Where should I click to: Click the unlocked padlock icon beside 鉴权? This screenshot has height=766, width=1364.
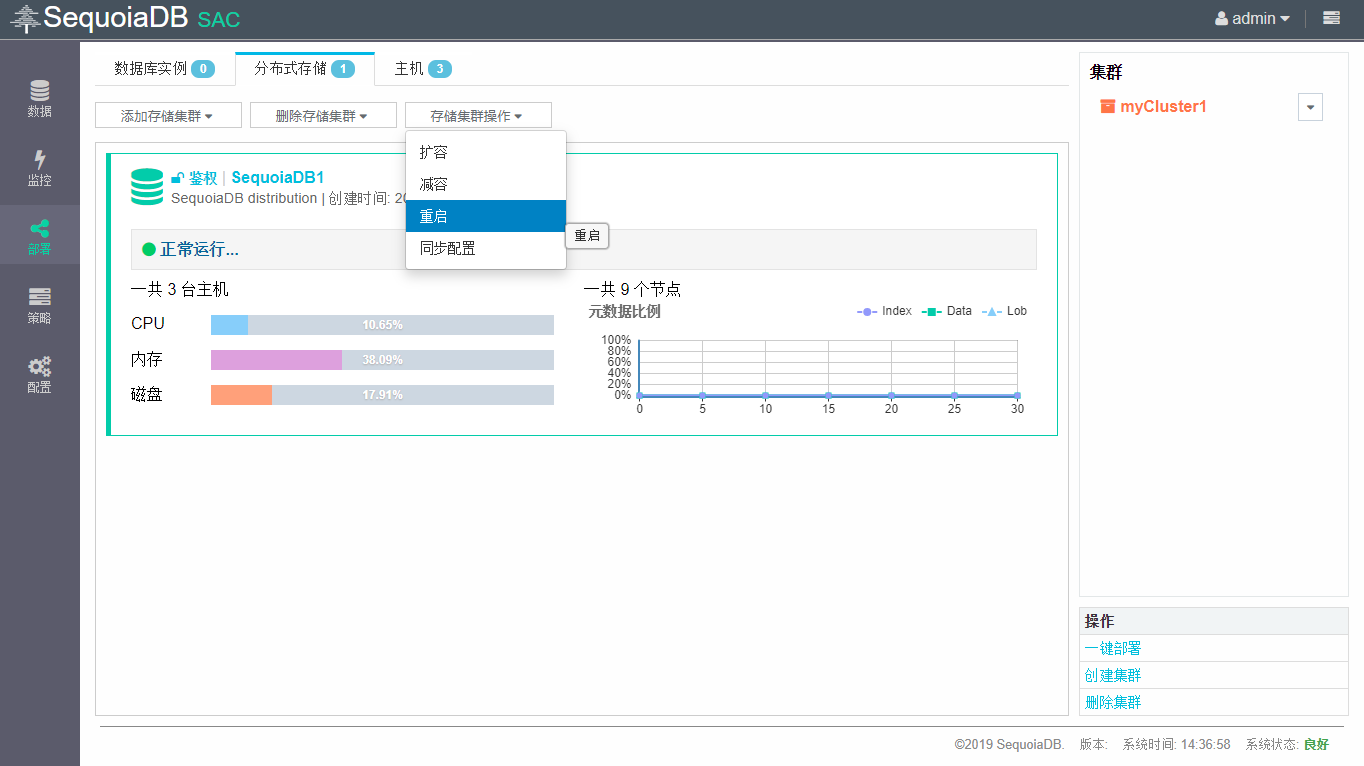[x=177, y=178]
